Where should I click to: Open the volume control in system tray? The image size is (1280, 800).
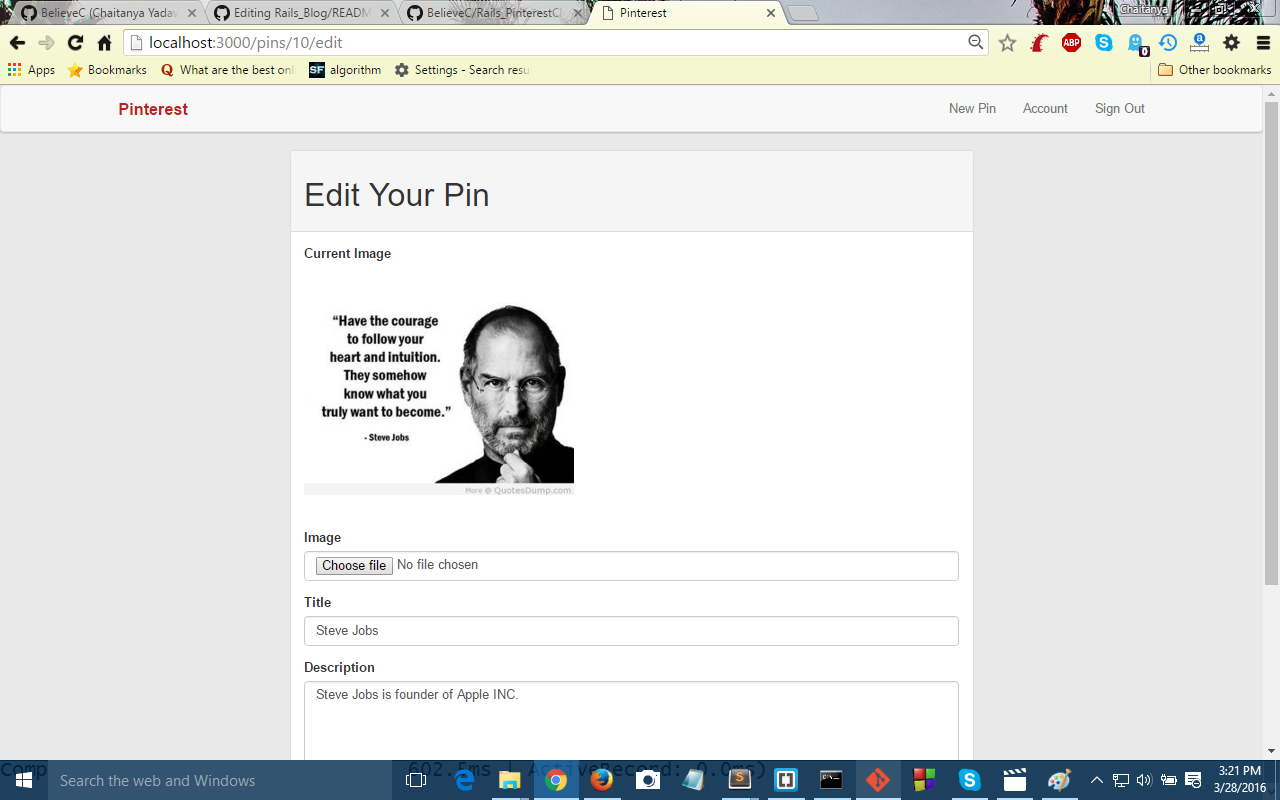(1144, 780)
